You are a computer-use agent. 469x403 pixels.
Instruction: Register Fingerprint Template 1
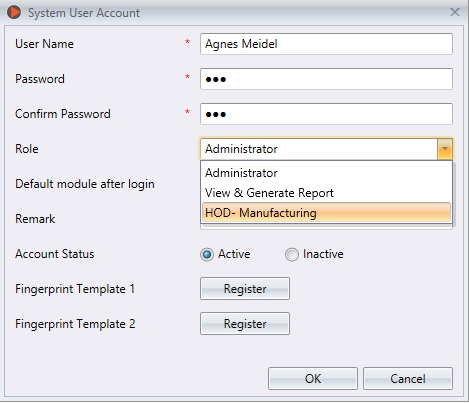click(x=245, y=289)
